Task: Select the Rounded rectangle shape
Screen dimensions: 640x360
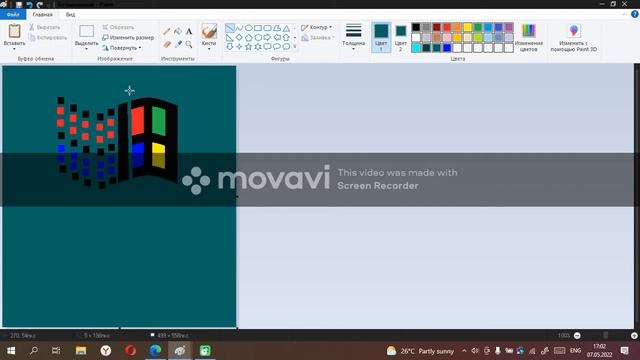Action: pos(267,28)
